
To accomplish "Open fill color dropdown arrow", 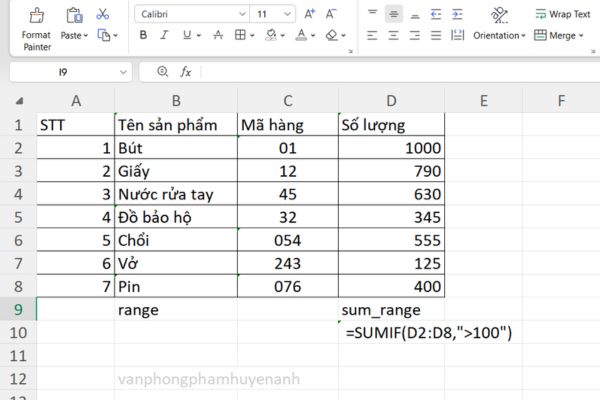I will [x=283, y=36].
